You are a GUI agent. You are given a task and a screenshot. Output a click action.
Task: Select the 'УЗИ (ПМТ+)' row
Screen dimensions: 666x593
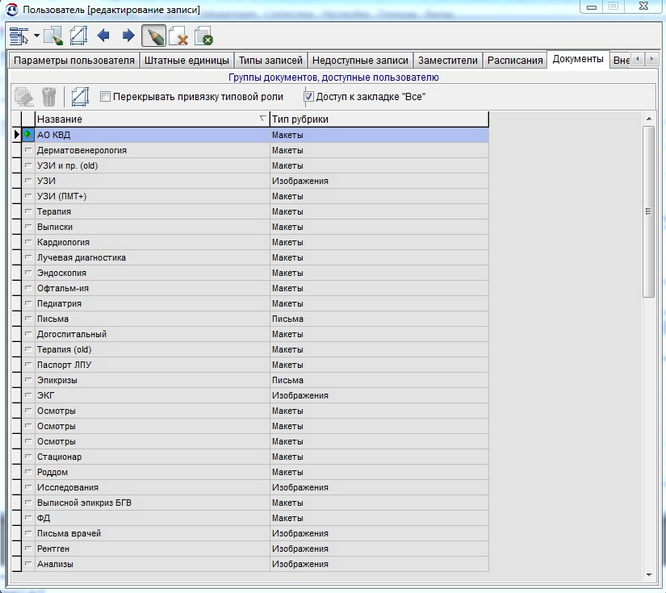coord(255,196)
